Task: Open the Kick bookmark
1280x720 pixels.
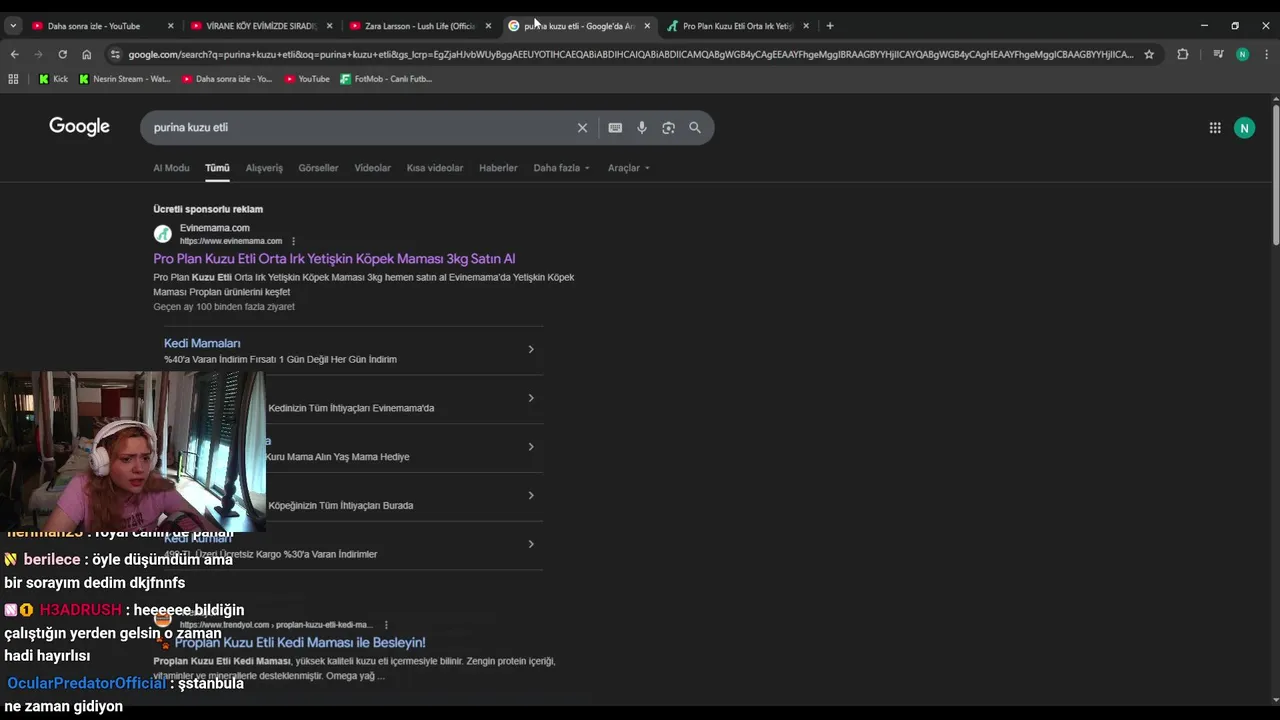Action: 54,79
